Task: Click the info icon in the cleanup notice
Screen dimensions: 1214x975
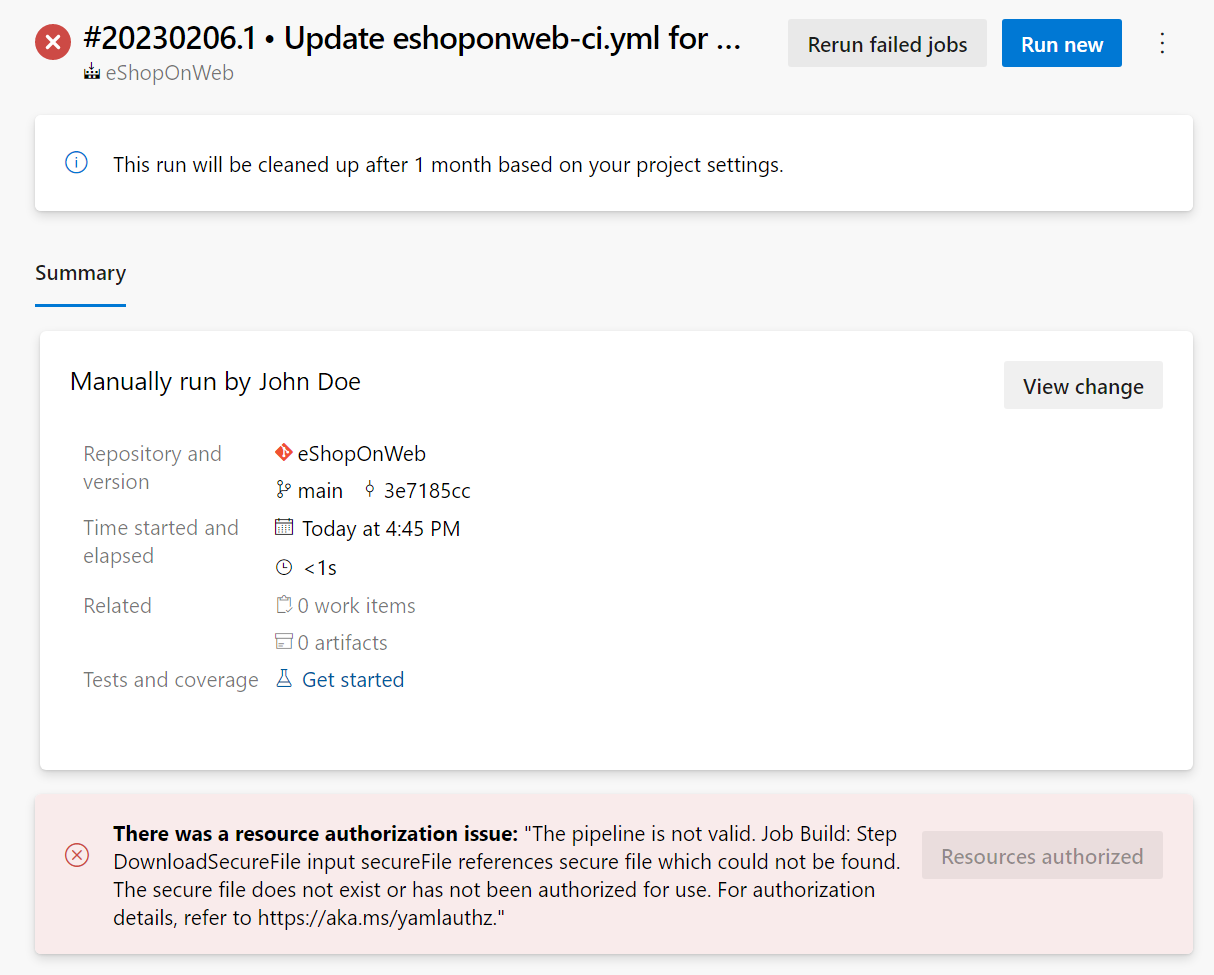Action: click(x=76, y=162)
